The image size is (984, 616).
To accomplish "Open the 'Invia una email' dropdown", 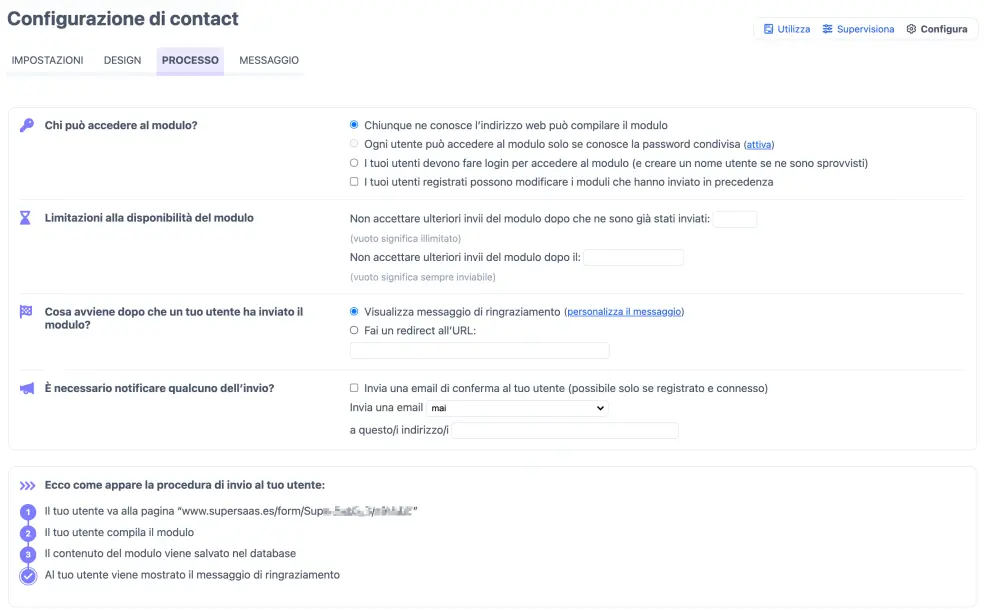I will (x=517, y=408).
